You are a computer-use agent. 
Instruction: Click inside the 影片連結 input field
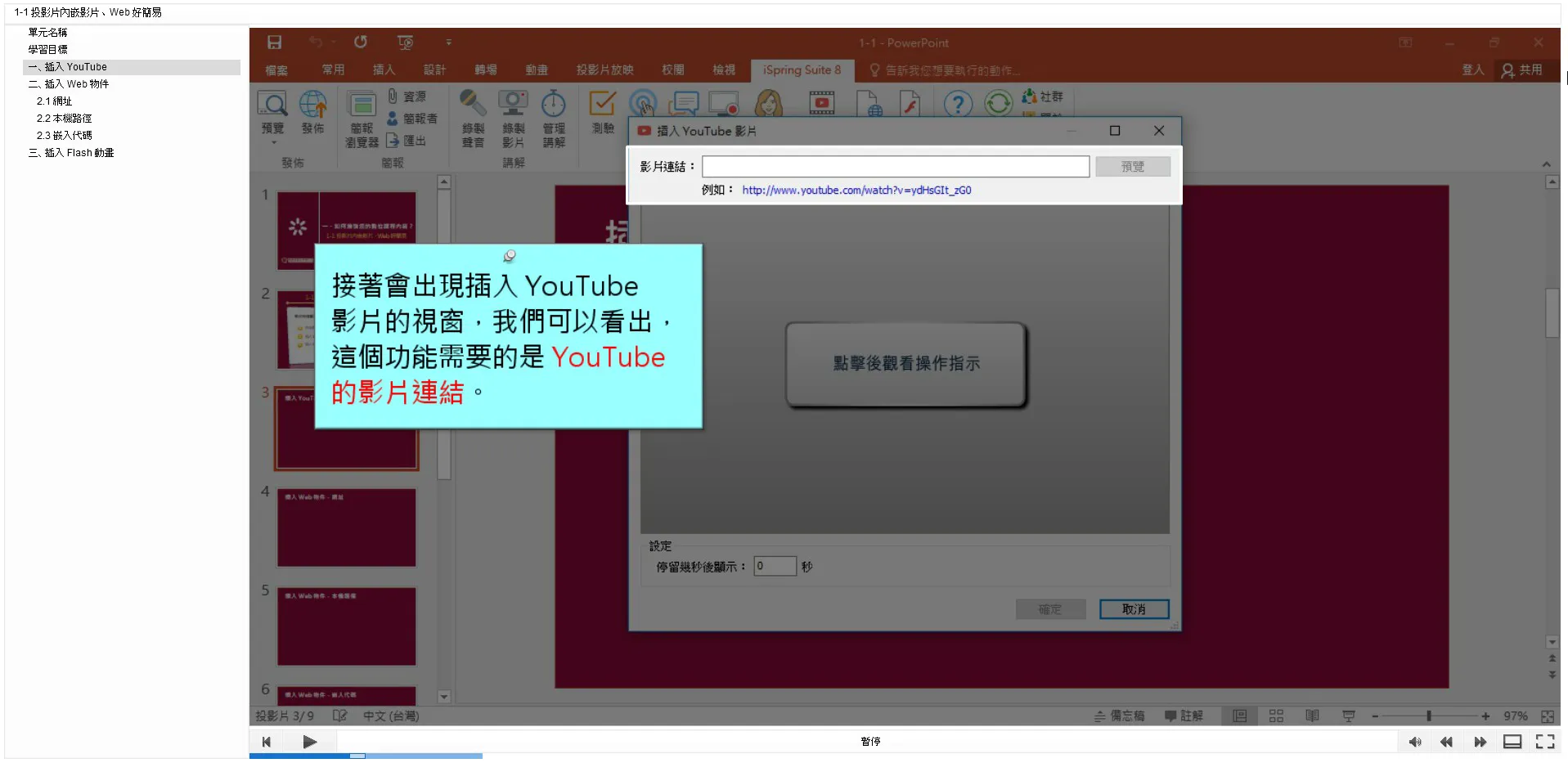[895, 167]
